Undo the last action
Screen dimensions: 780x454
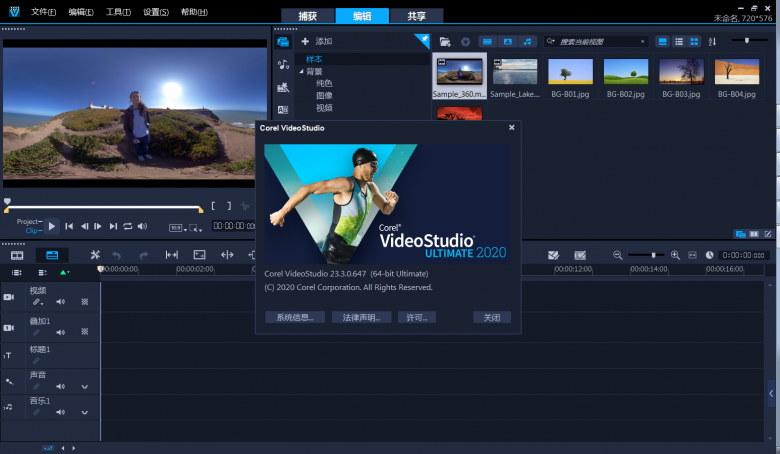tap(116, 255)
